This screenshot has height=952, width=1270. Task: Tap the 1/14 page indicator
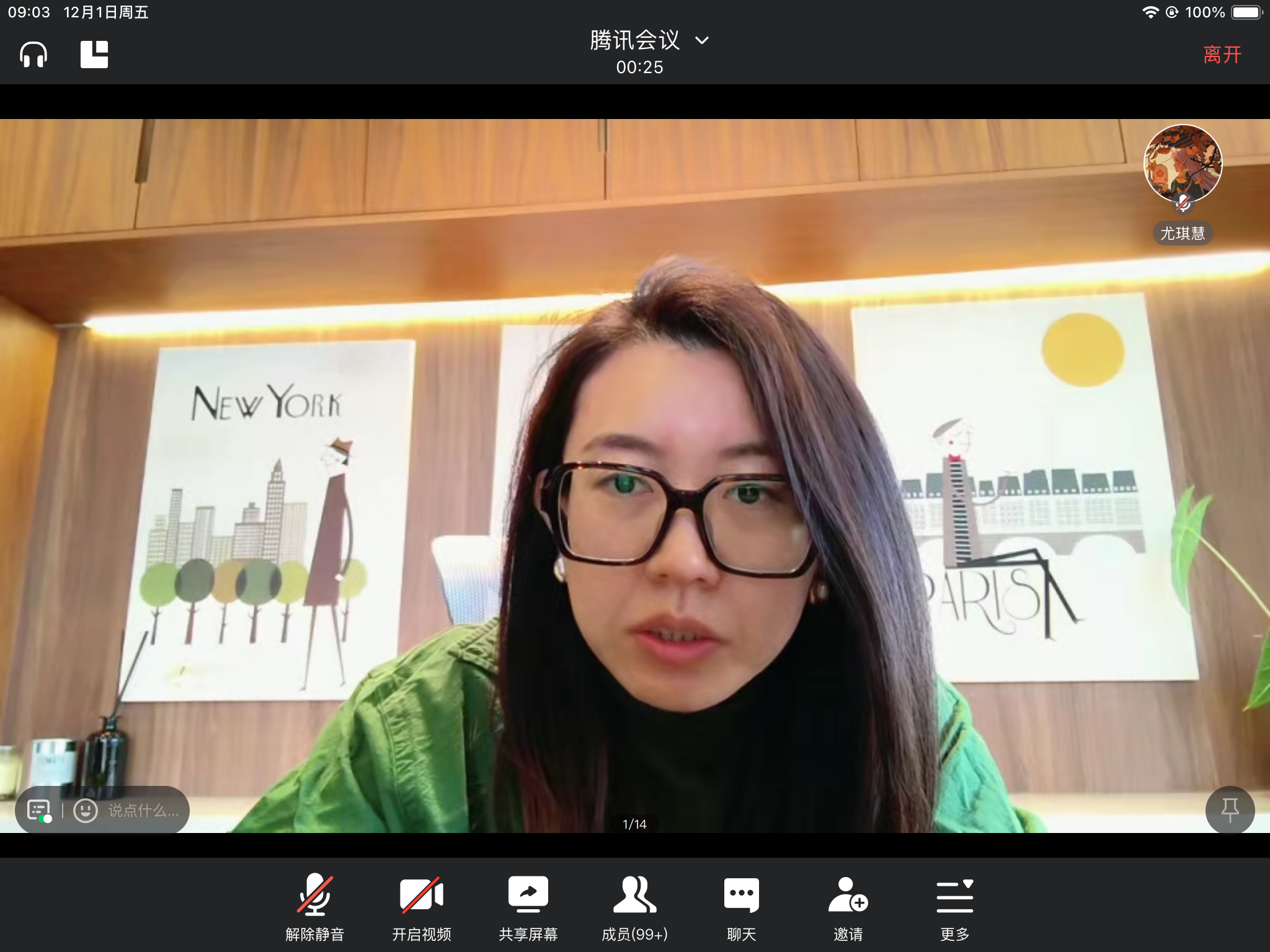pos(634,824)
